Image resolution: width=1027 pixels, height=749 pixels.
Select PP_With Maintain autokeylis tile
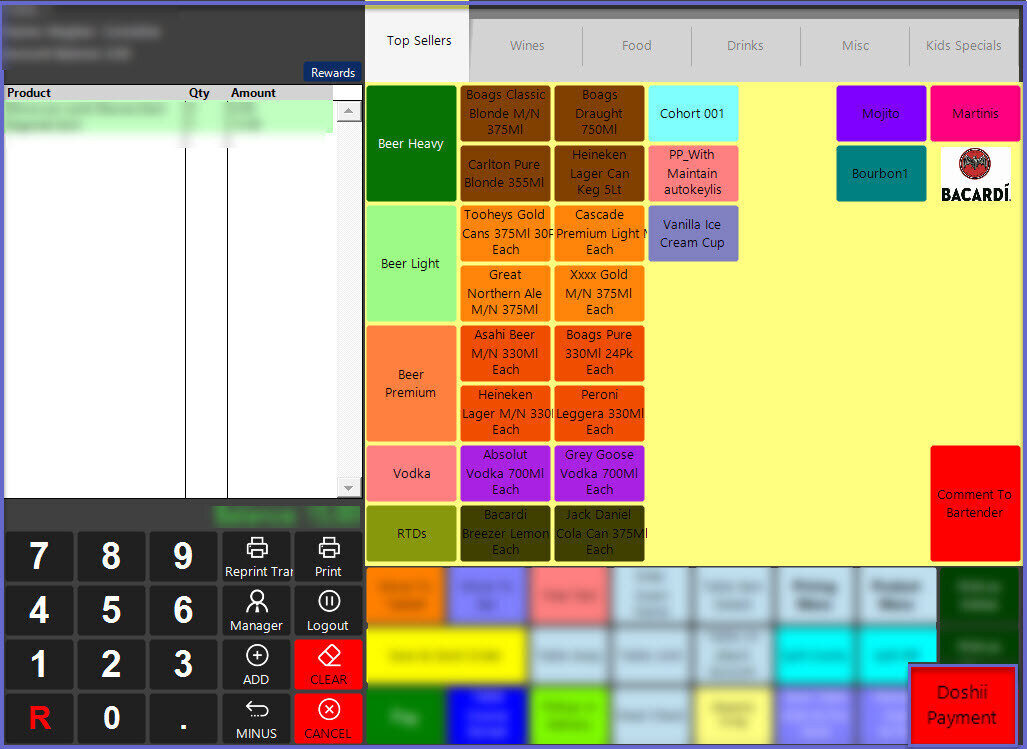coord(693,174)
